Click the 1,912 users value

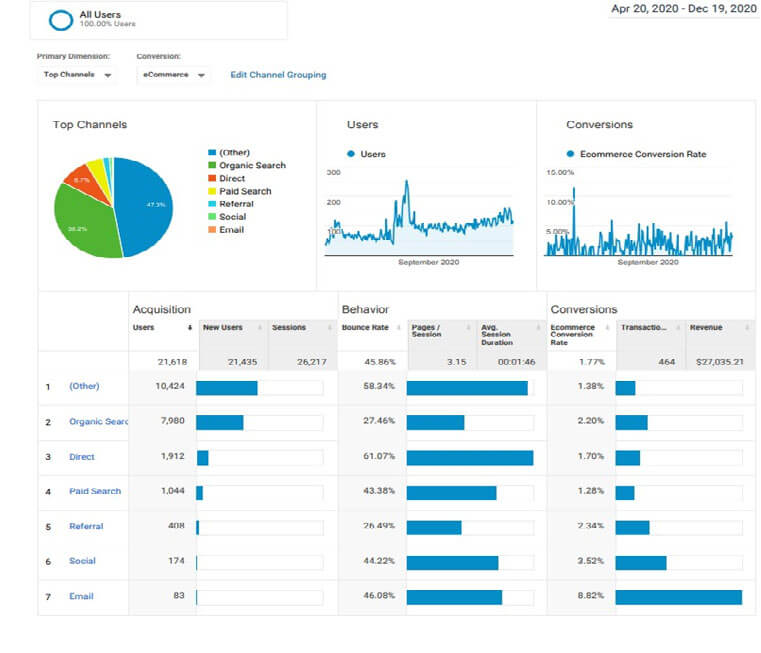pyautogui.click(x=173, y=456)
